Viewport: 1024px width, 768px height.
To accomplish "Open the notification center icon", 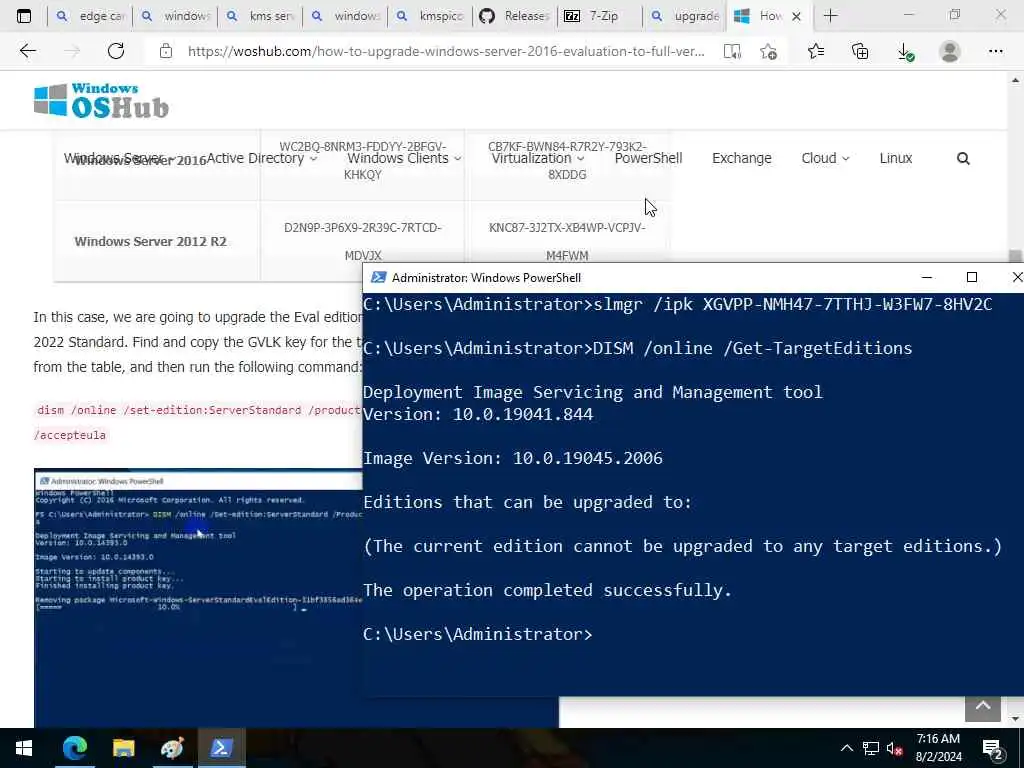I will [x=993, y=749].
